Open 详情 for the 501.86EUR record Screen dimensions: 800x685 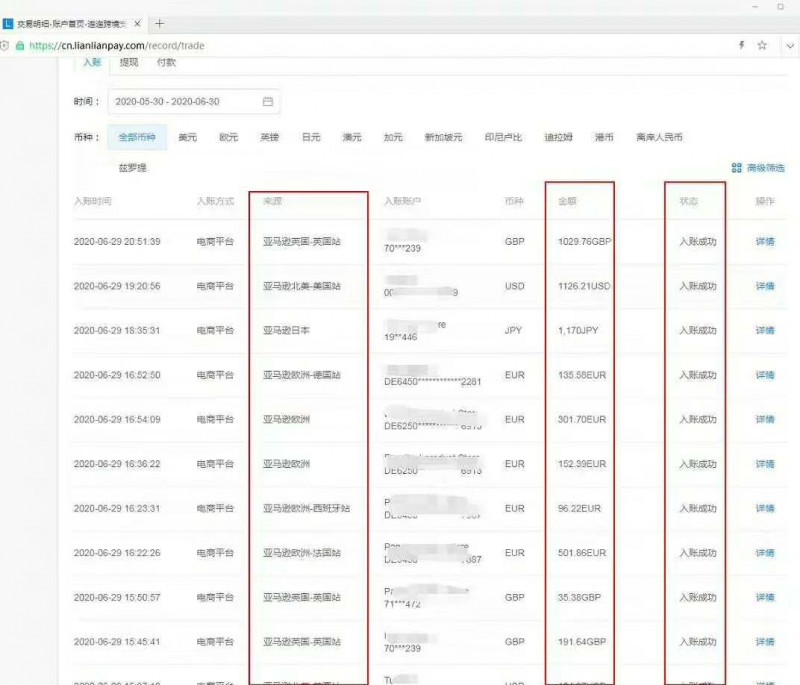[765, 553]
